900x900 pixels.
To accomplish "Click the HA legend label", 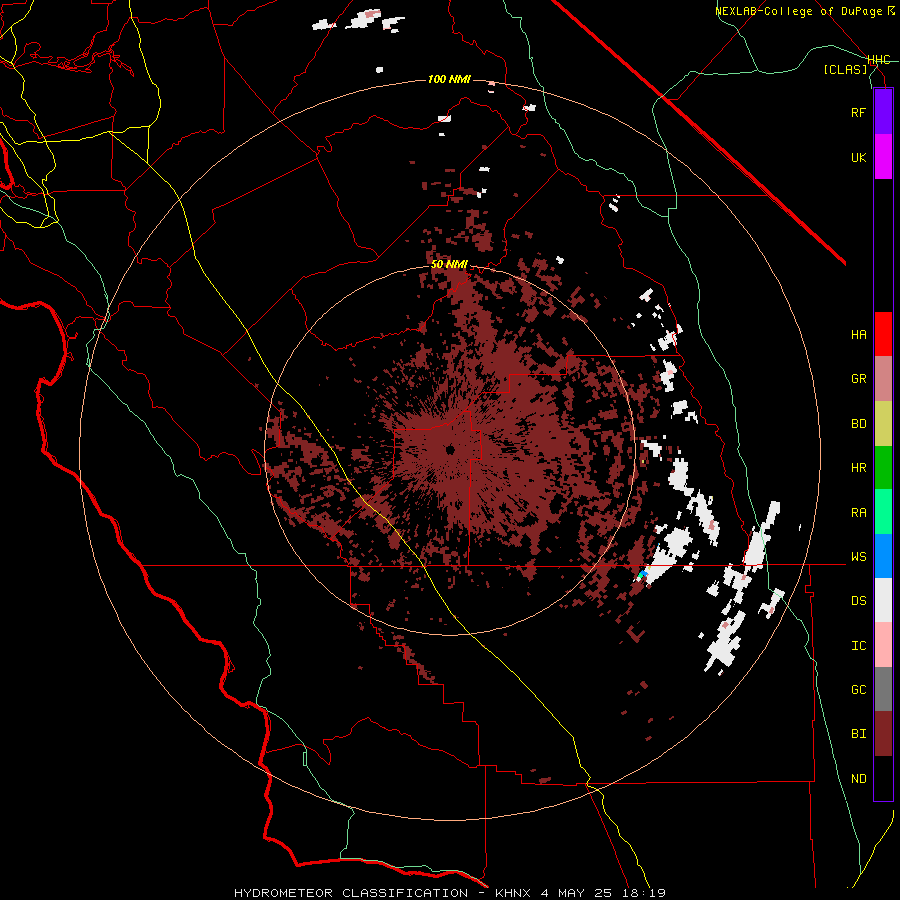I will [x=858, y=335].
